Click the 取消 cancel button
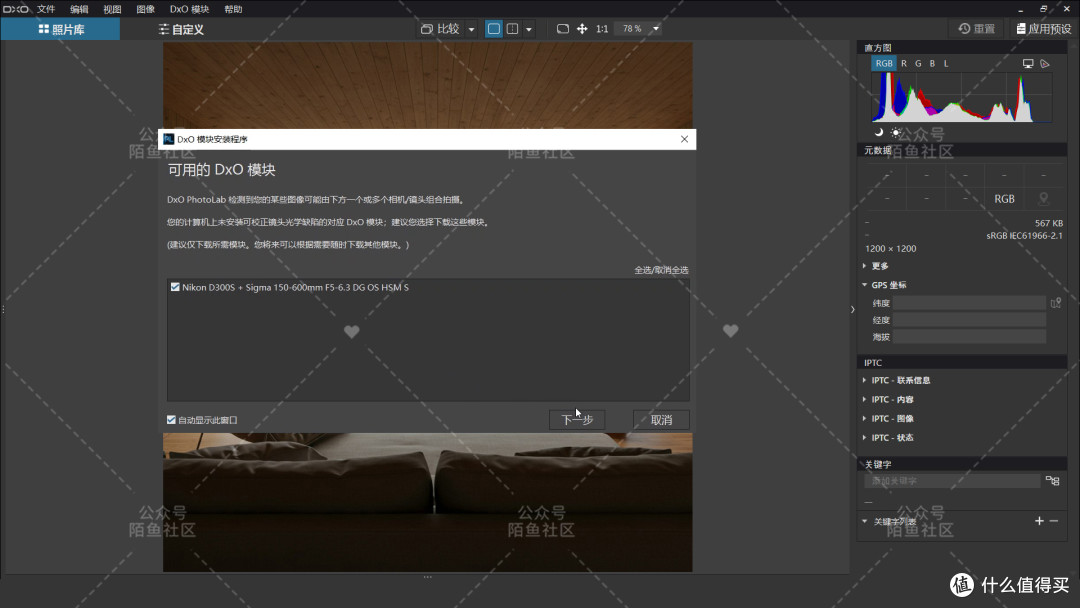This screenshot has height=608, width=1080. tap(661, 420)
